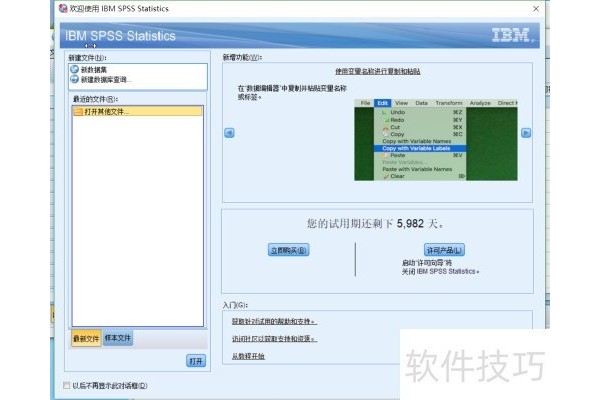Select 打开其他文件 in recent files list

(137, 111)
